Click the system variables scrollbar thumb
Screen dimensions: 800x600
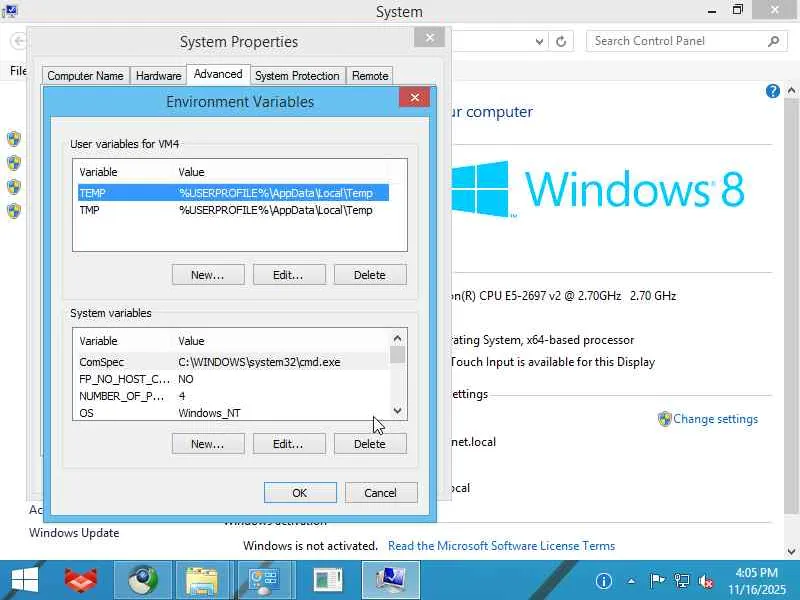[x=397, y=355]
